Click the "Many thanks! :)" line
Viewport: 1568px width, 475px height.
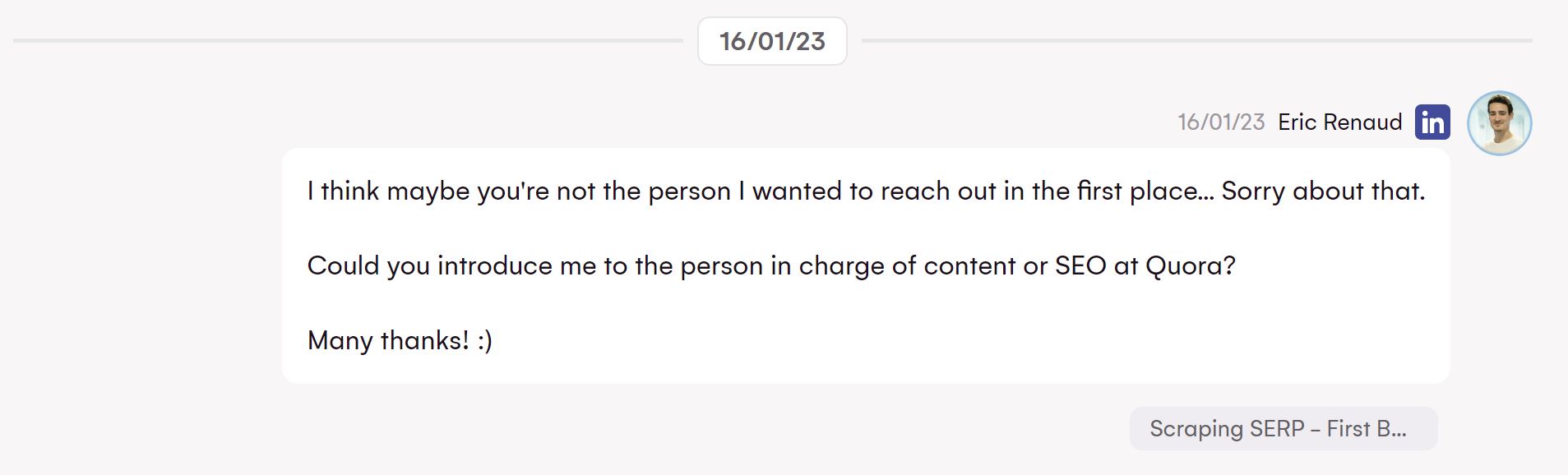[400, 340]
